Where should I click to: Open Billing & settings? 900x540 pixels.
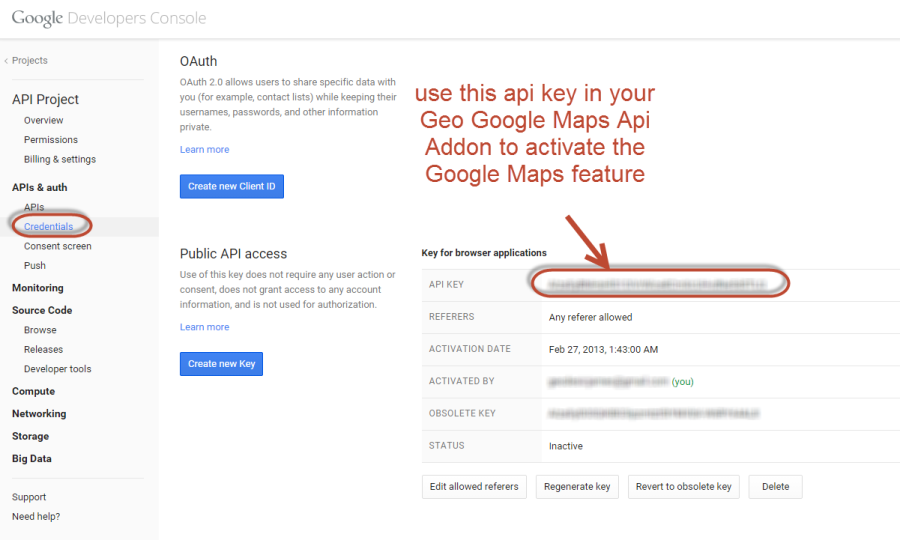tap(60, 159)
